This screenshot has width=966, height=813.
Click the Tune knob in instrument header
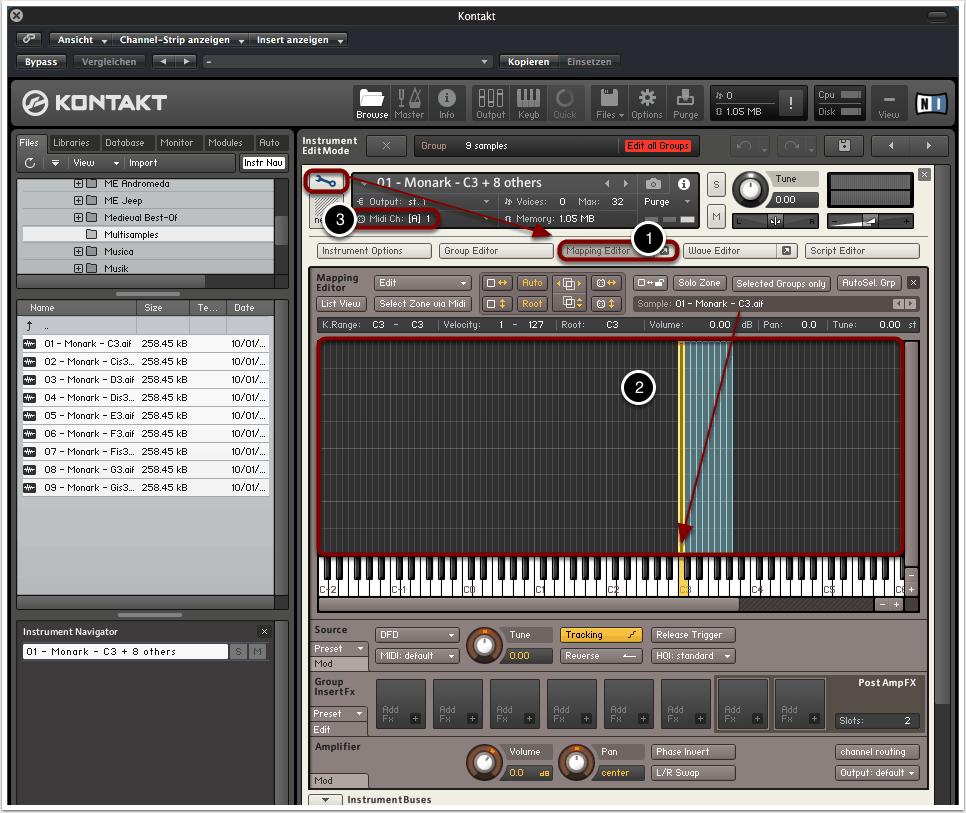coord(749,189)
